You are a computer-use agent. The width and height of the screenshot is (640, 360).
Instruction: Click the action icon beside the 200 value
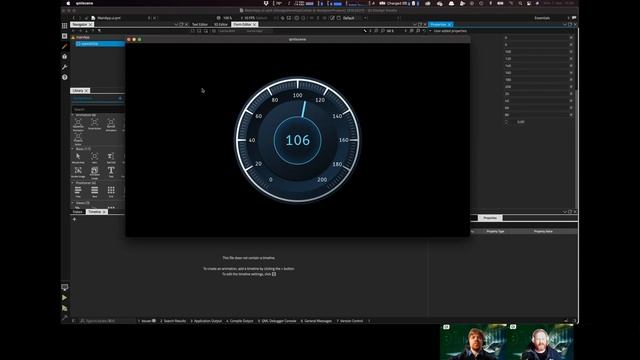click(571, 87)
